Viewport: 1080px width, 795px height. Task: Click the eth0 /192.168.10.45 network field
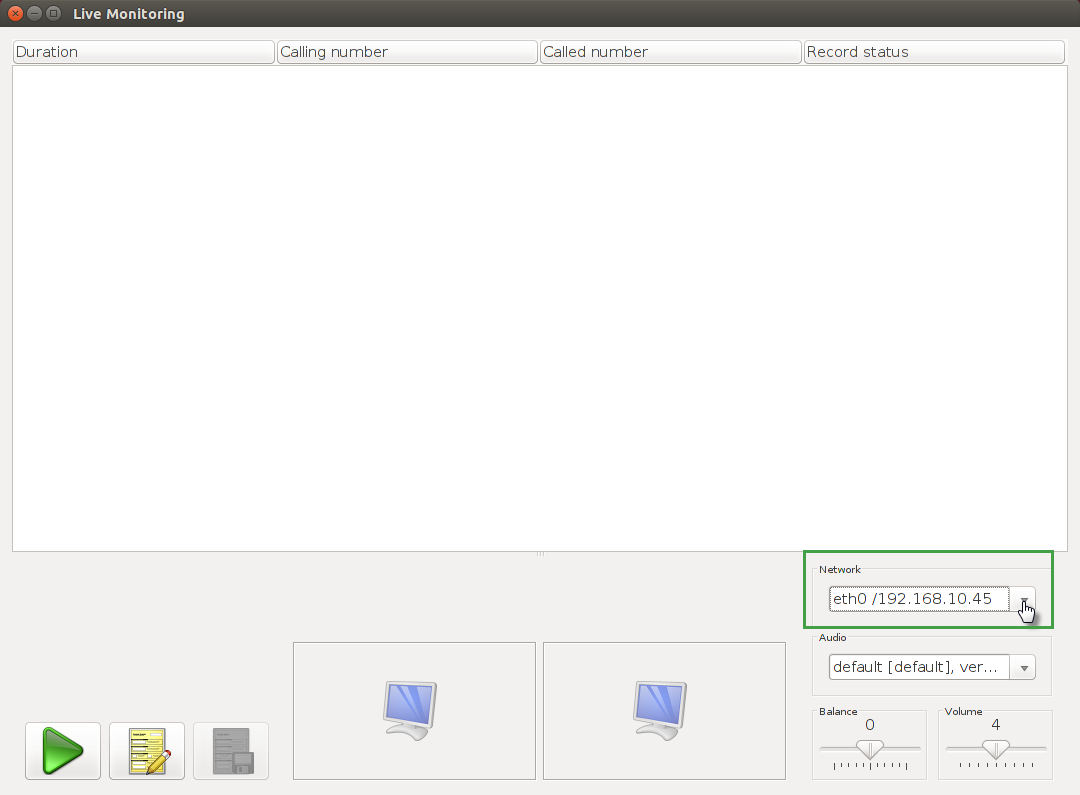click(x=917, y=599)
